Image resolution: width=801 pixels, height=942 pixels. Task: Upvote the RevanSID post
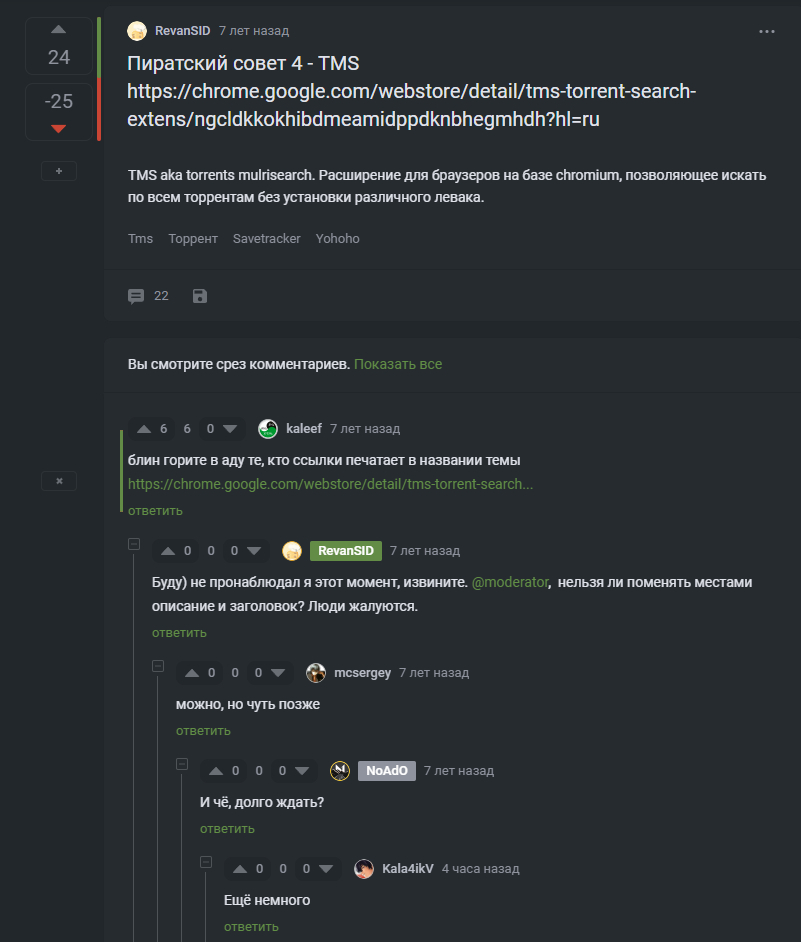click(x=58, y=30)
